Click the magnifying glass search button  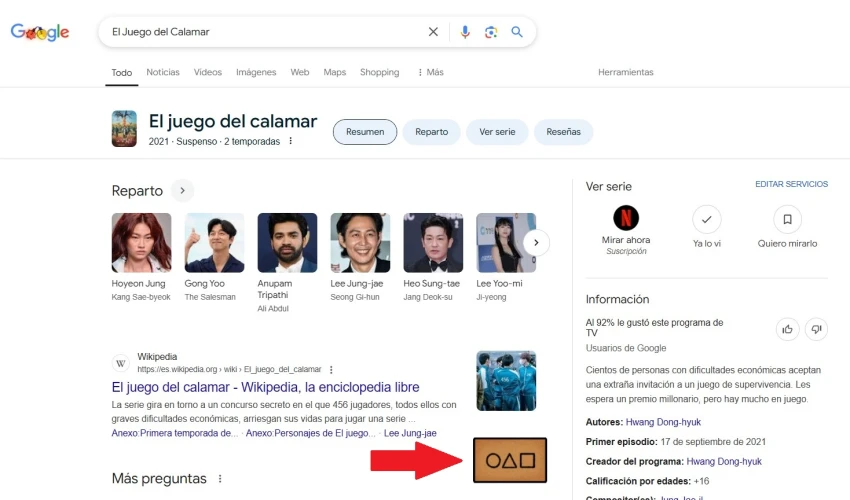517,32
